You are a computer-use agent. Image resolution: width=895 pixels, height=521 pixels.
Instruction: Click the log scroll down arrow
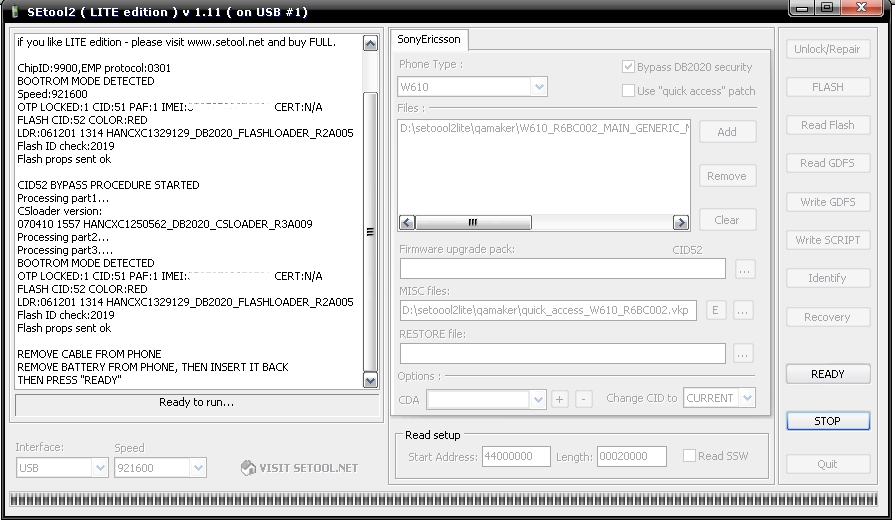coord(370,380)
